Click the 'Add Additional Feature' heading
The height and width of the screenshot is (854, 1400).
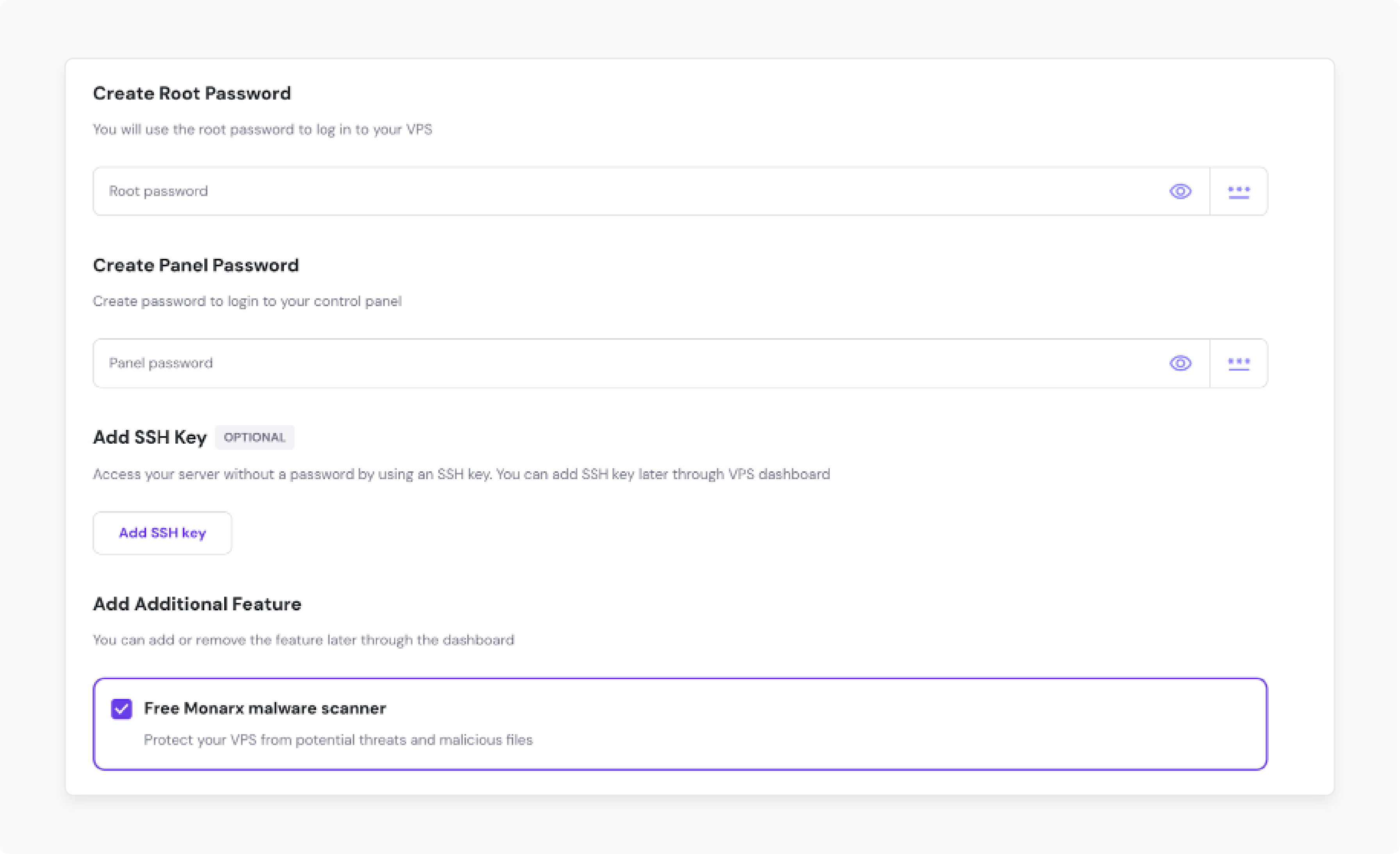(197, 604)
